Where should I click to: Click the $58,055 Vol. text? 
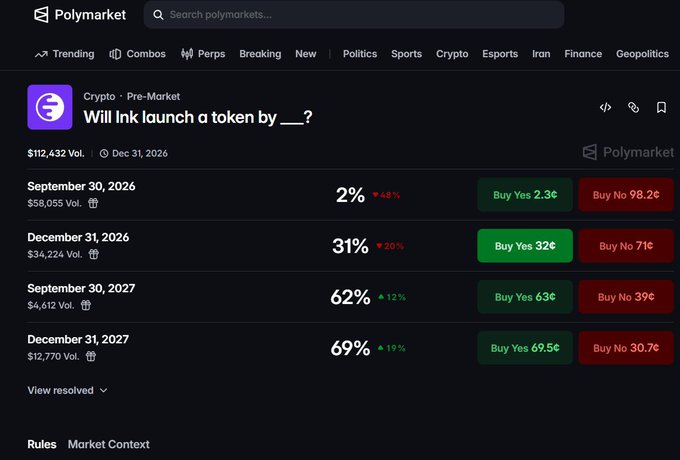[55, 203]
